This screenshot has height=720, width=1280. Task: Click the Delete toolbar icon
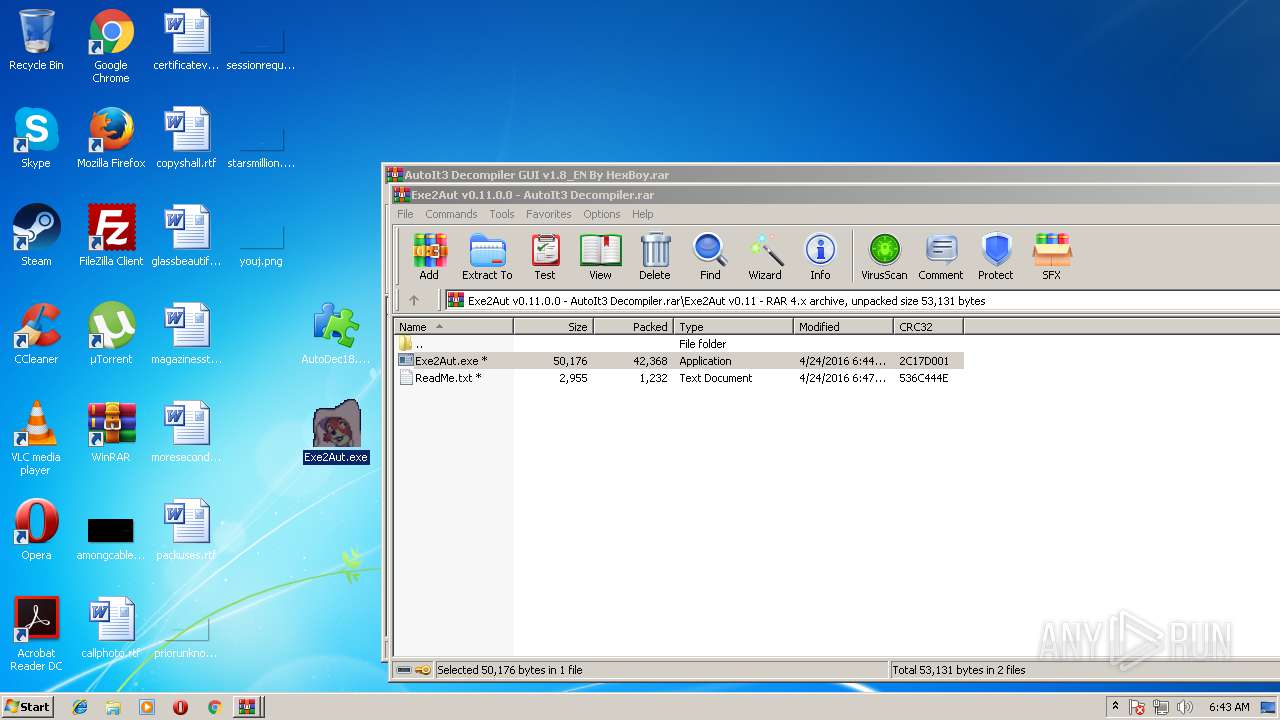655,257
